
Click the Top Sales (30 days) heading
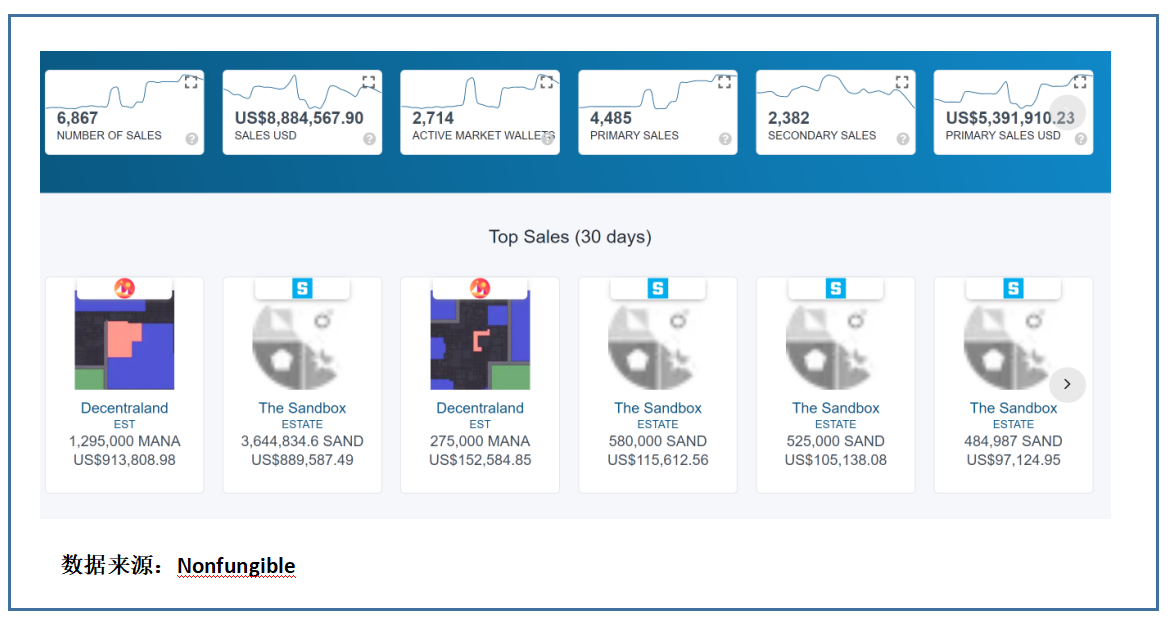(x=570, y=237)
